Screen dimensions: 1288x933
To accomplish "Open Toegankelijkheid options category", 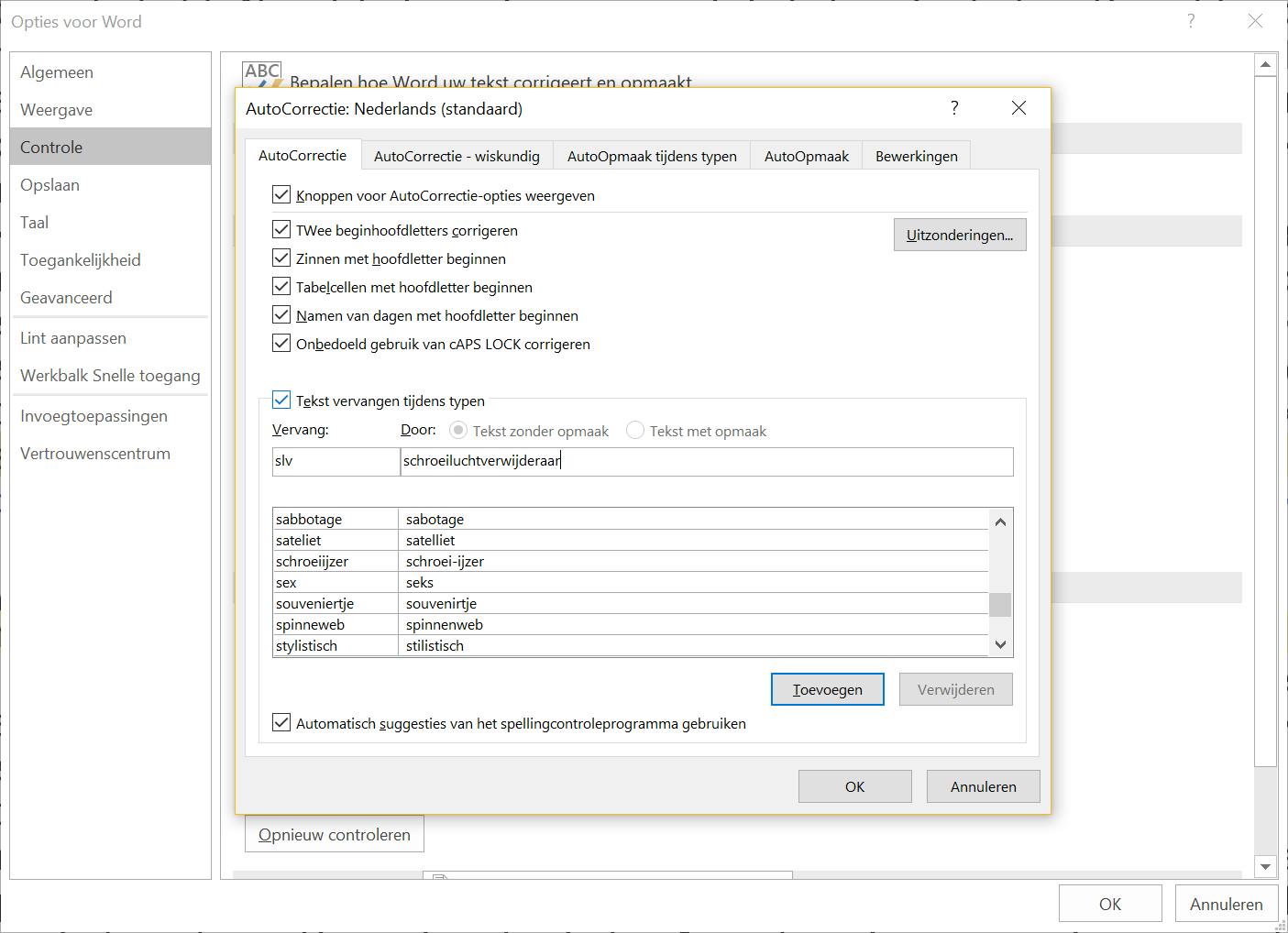I will pyautogui.click(x=110, y=259).
